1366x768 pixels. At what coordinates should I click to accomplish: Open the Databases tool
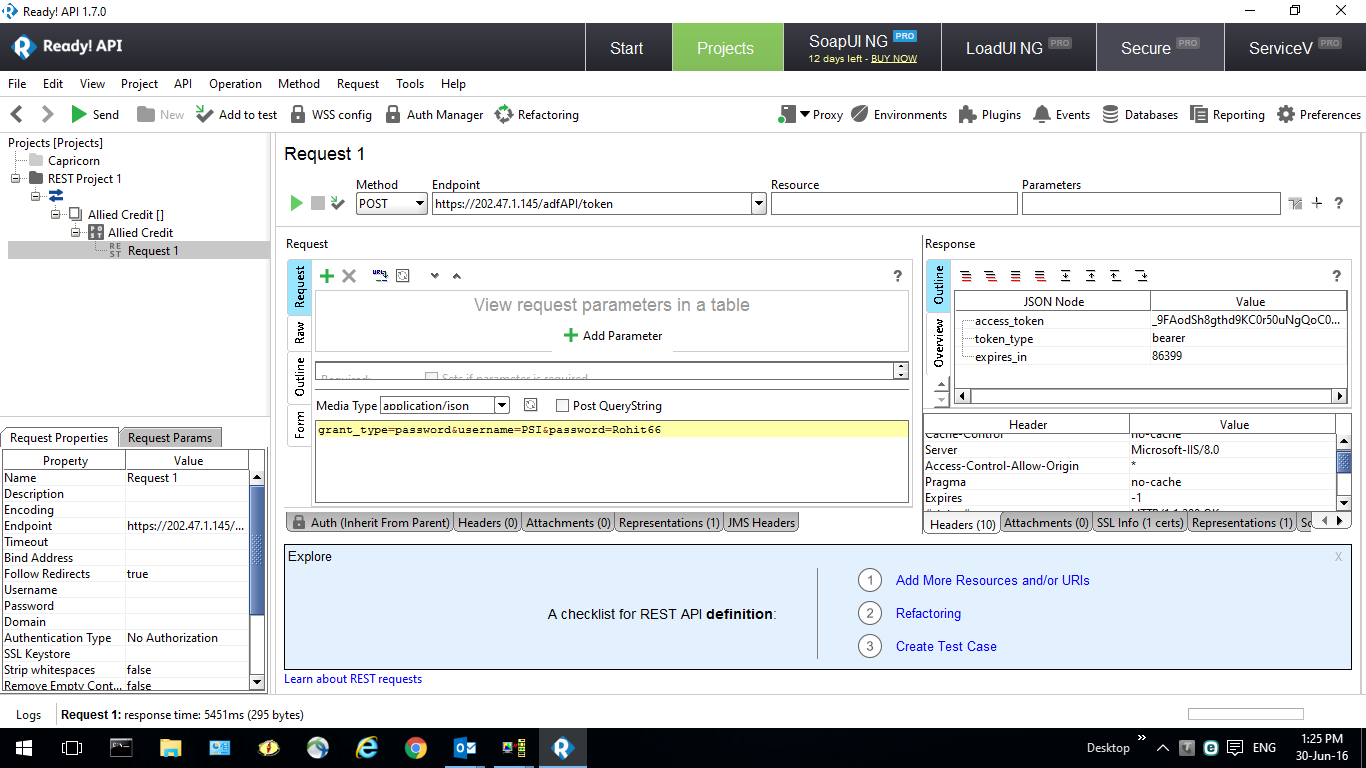[x=1140, y=114]
